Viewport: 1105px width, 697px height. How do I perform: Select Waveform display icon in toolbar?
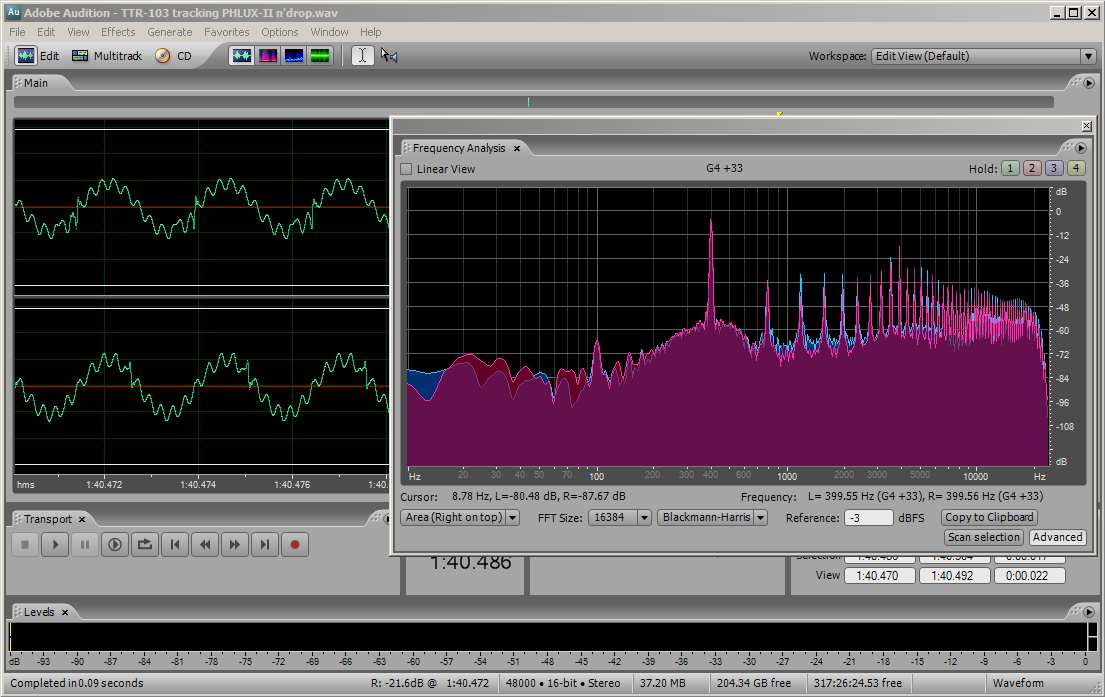[242, 56]
